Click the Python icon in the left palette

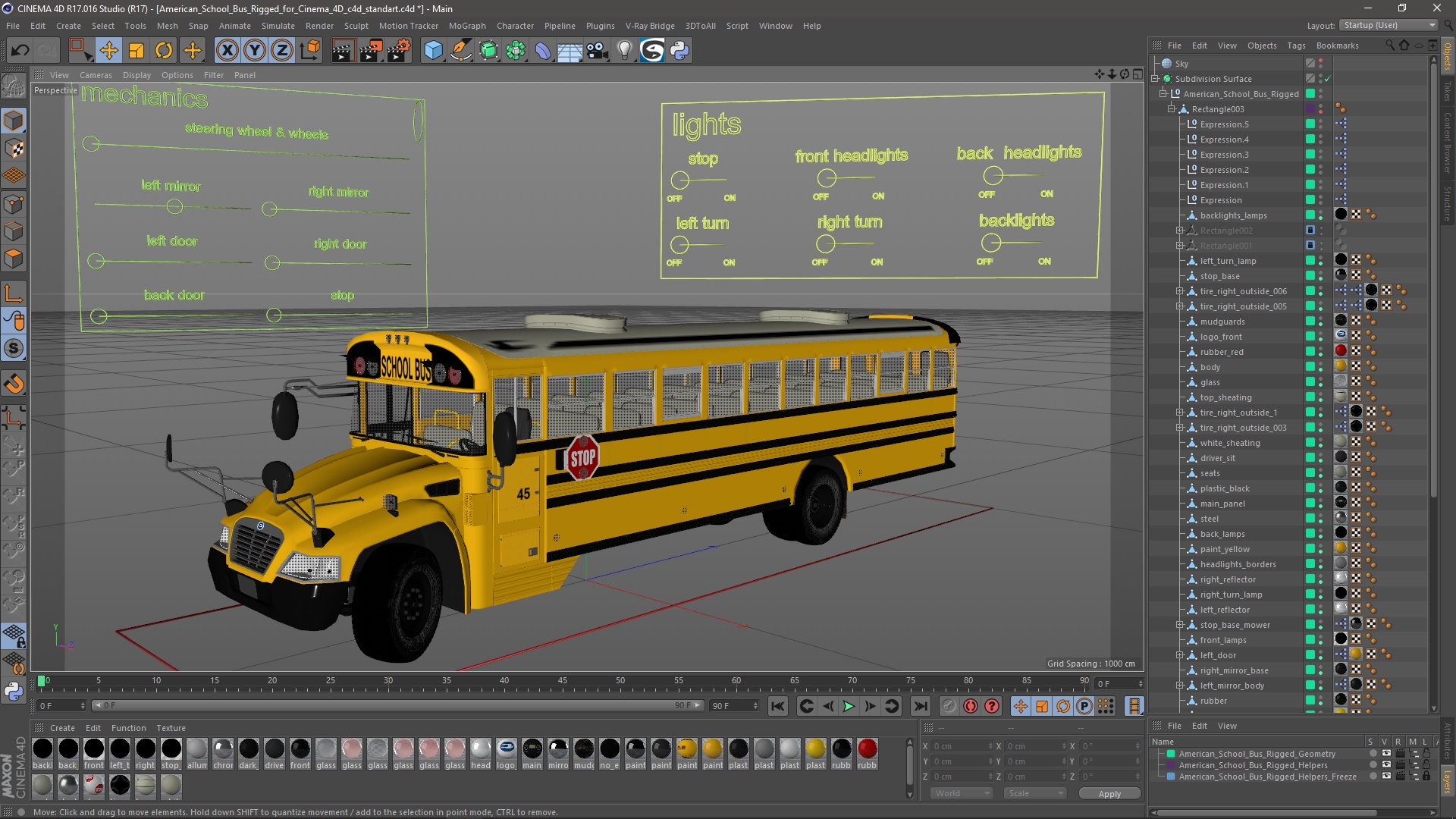click(14, 691)
